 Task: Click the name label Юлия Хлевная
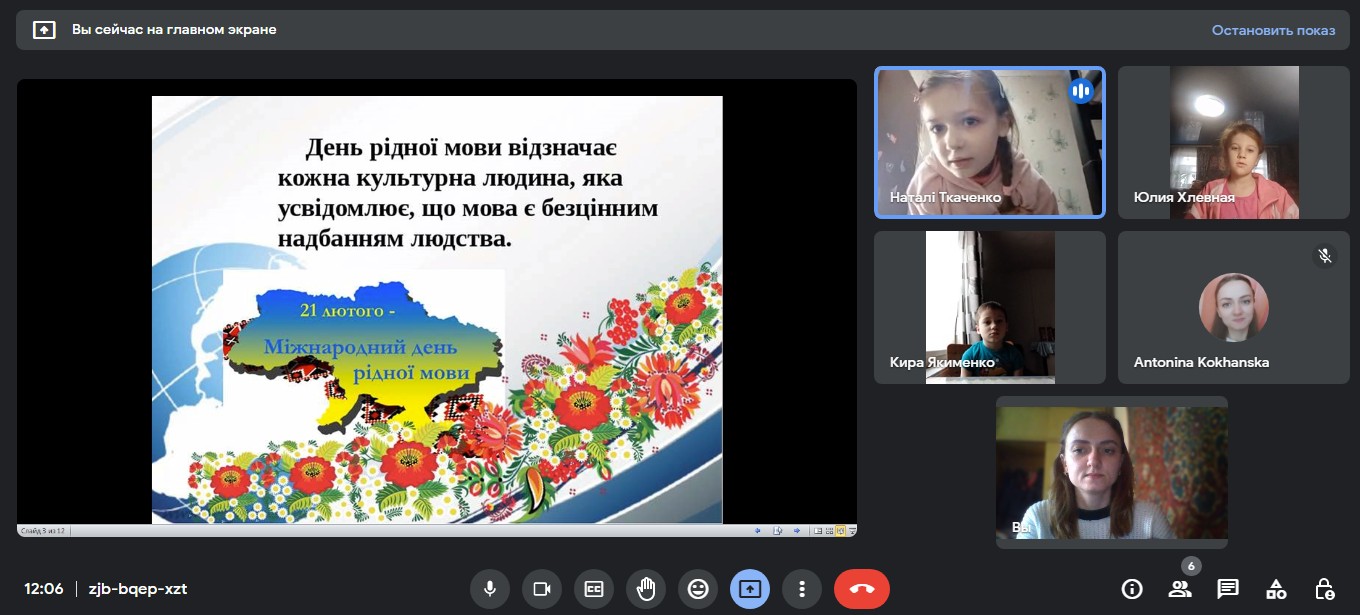pos(1184,198)
